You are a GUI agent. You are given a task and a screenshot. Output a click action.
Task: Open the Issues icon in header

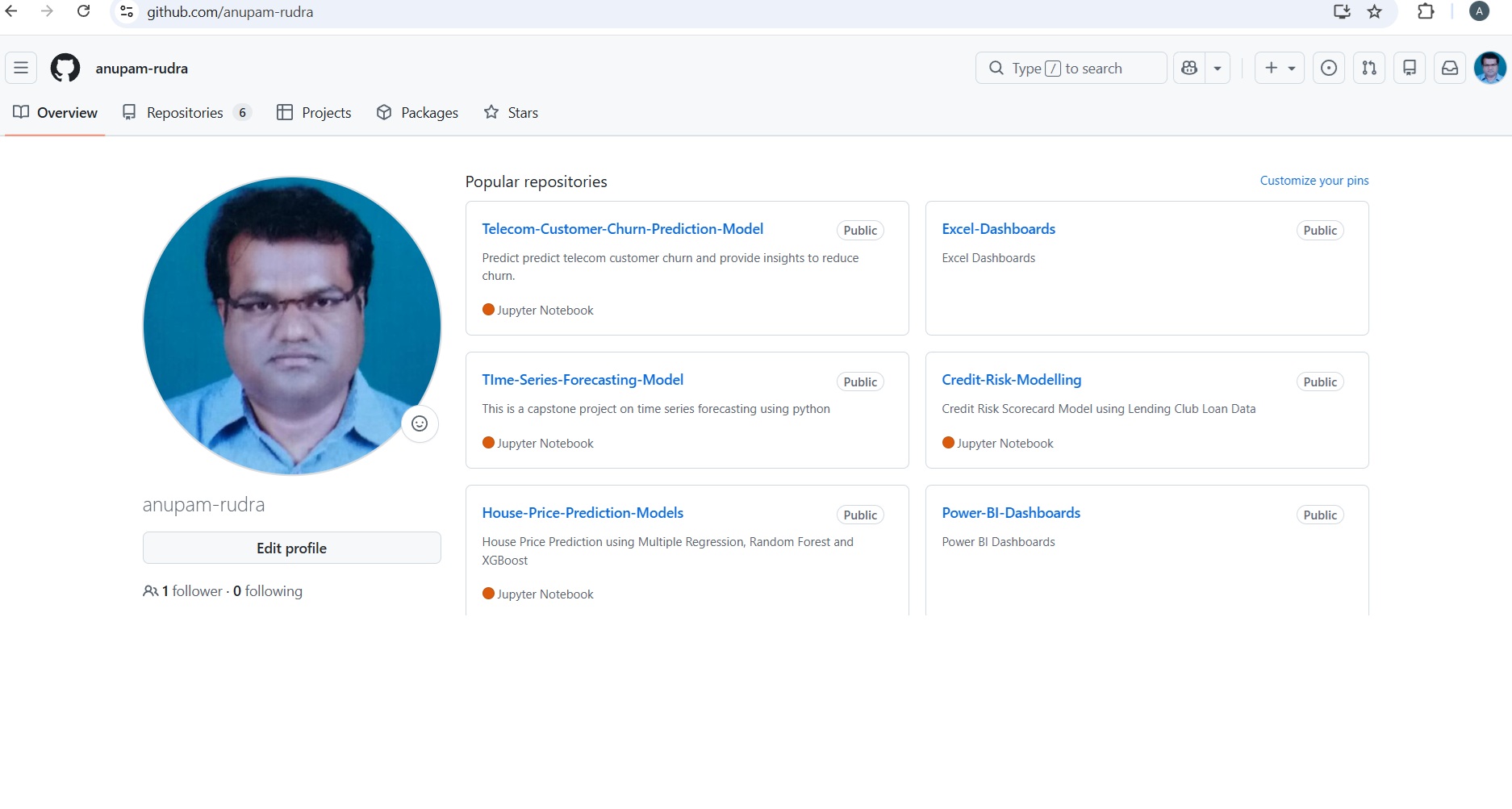[1329, 69]
